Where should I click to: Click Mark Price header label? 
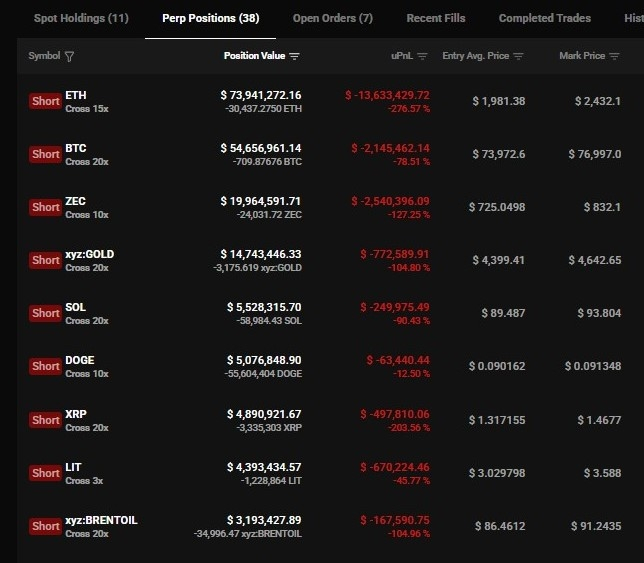point(582,56)
